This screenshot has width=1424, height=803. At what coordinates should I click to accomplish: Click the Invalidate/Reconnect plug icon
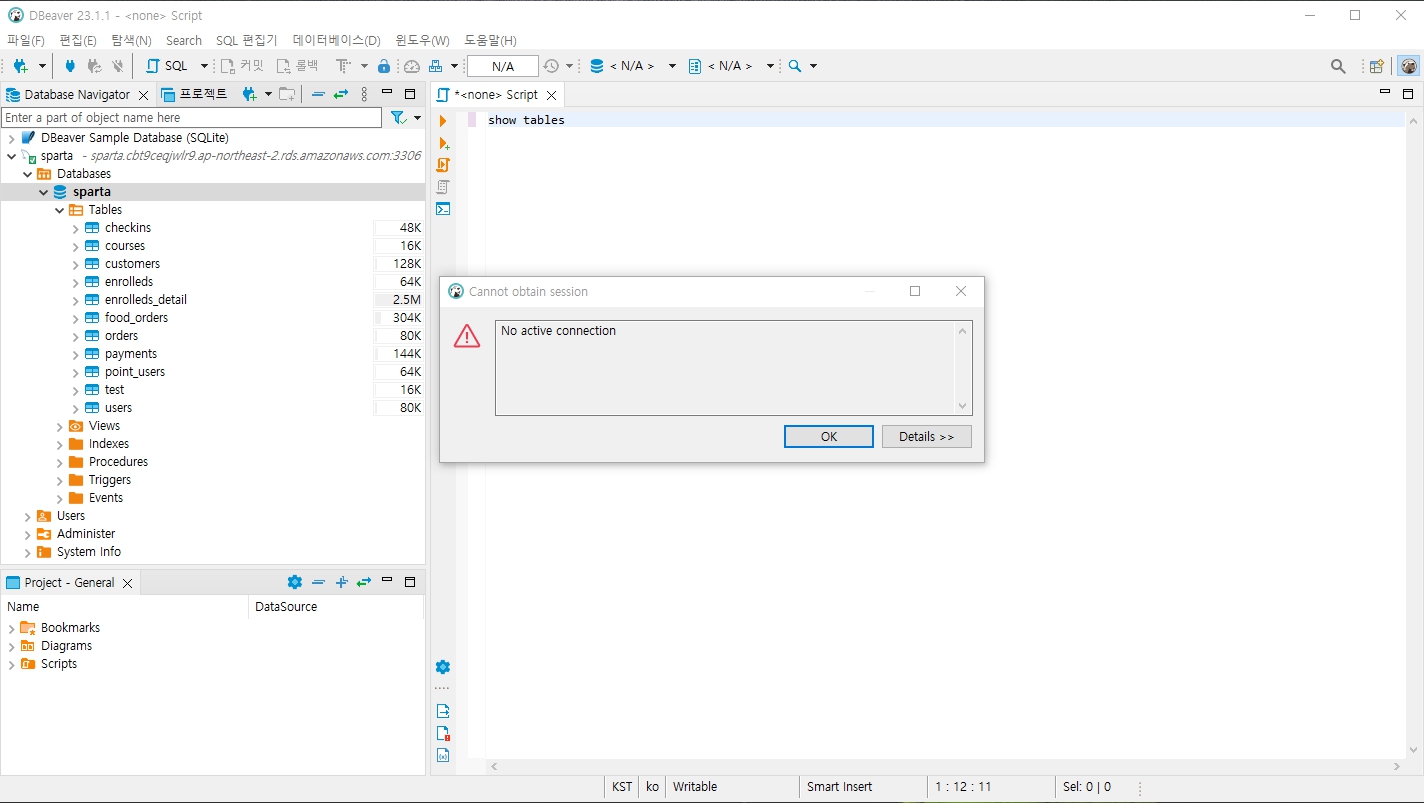click(x=94, y=66)
